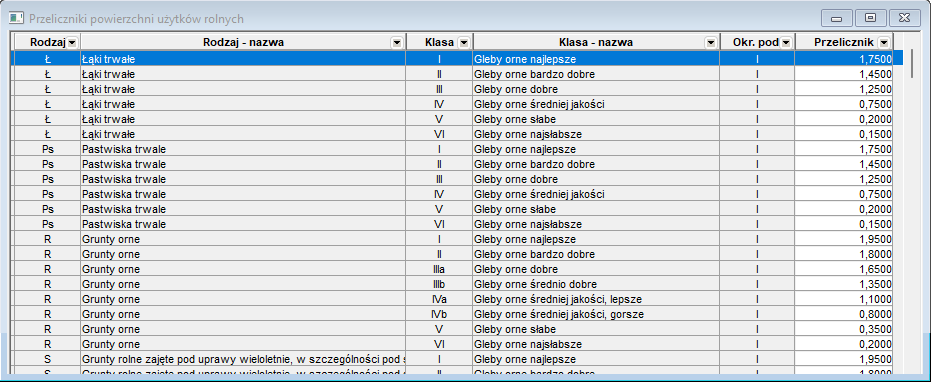This screenshot has width=932, height=383.
Task: Click Gleby orne średniej jakości, gorsze cell
Action: tap(596, 314)
